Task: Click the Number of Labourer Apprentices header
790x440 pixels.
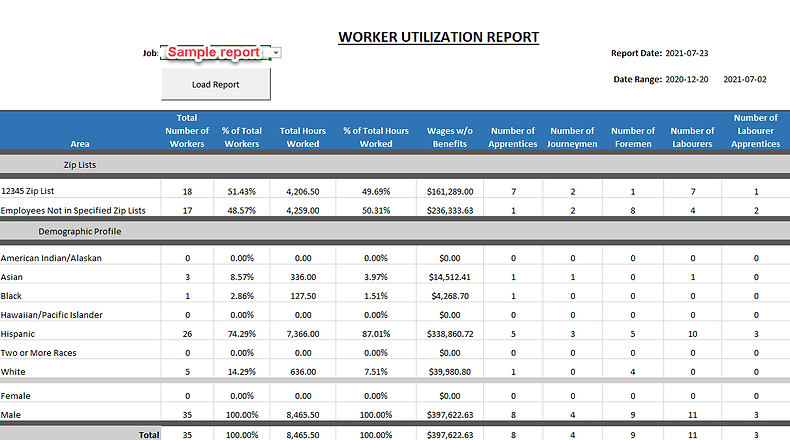Action: point(755,131)
